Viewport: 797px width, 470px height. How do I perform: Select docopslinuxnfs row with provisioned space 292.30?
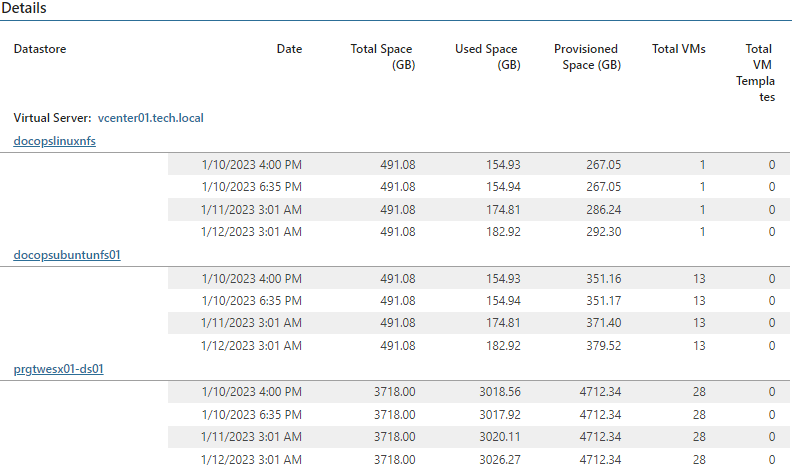click(479, 232)
